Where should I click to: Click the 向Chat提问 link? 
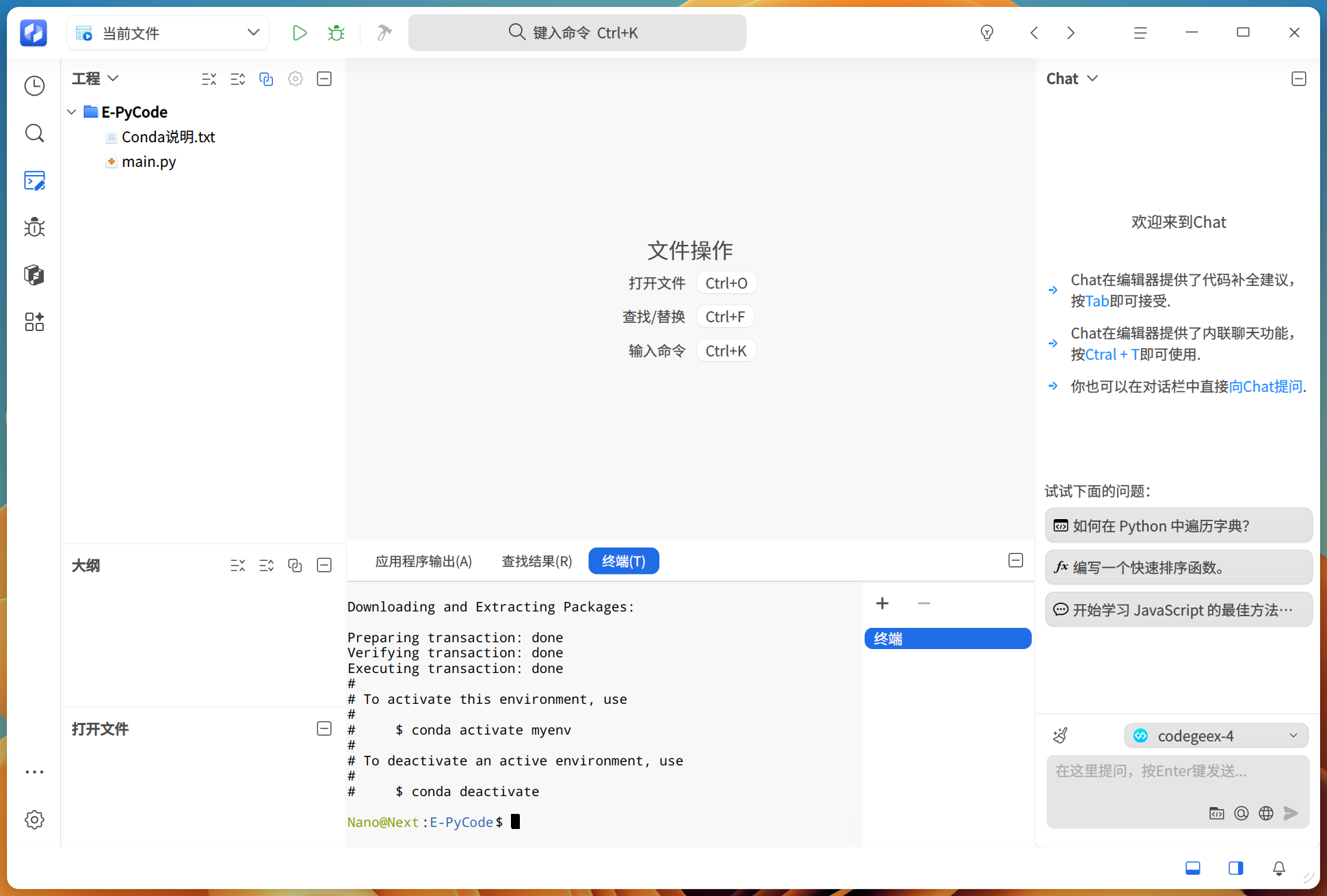click(x=1265, y=386)
